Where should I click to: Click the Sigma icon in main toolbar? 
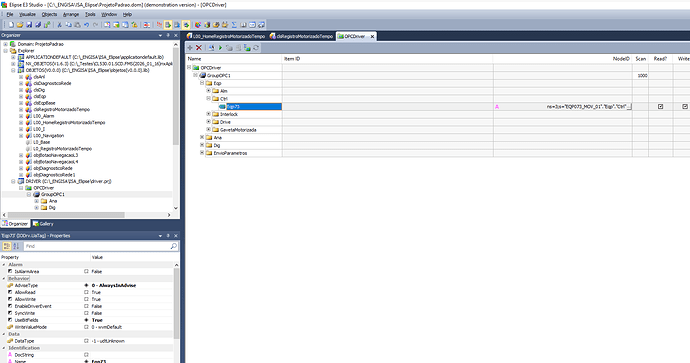pyautogui.click(x=234, y=25)
